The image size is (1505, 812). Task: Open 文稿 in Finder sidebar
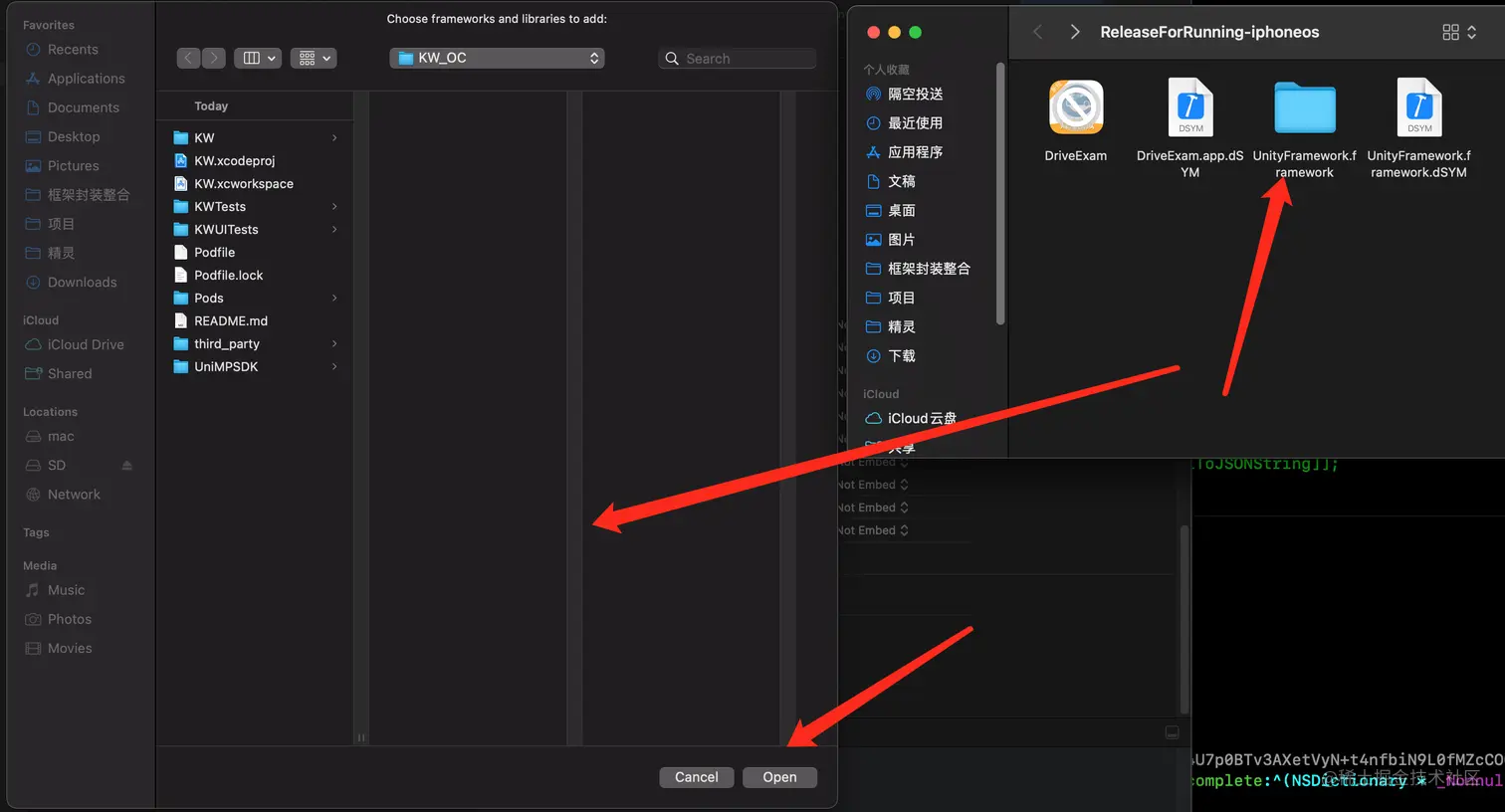tap(891, 181)
